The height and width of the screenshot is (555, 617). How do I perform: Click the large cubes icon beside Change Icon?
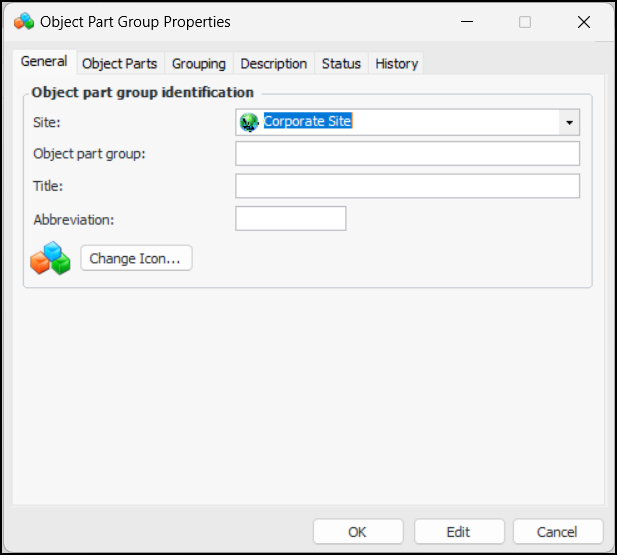click(x=50, y=258)
